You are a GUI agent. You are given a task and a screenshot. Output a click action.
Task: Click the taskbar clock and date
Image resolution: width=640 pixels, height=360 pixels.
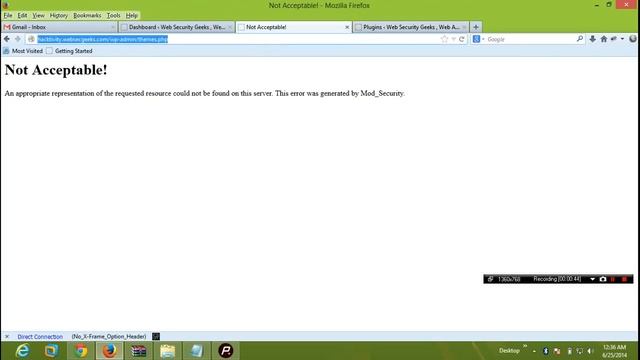point(614,351)
